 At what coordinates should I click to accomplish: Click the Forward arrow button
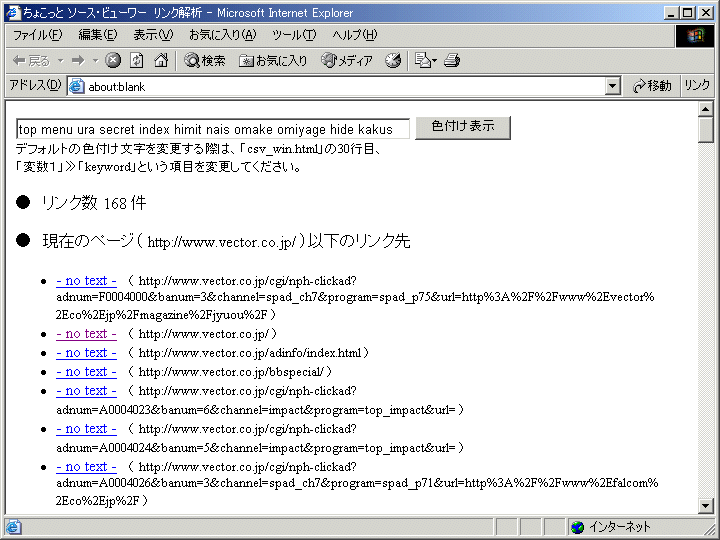point(78,61)
